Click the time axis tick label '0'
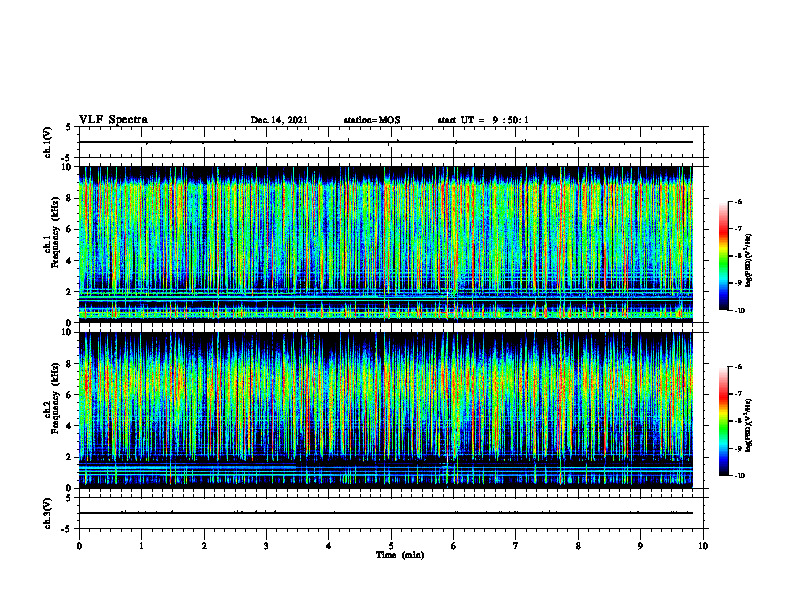This screenshot has height=612, width=792. (79, 546)
